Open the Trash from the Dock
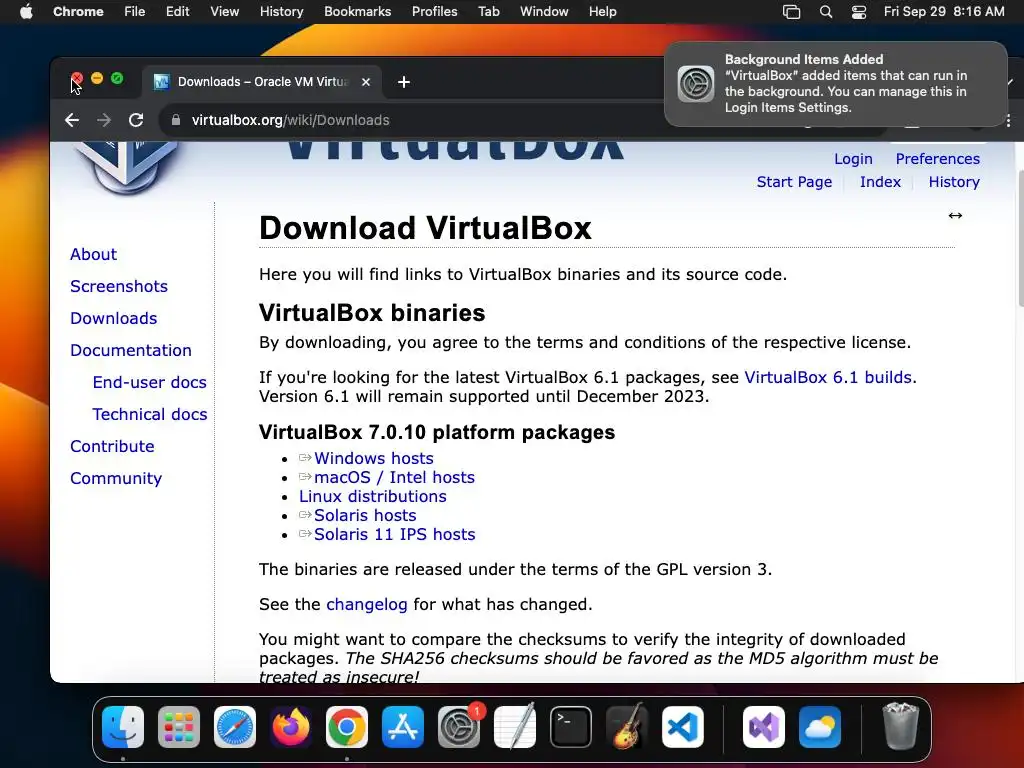1024x768 pixels. click(x=901, y=726)
